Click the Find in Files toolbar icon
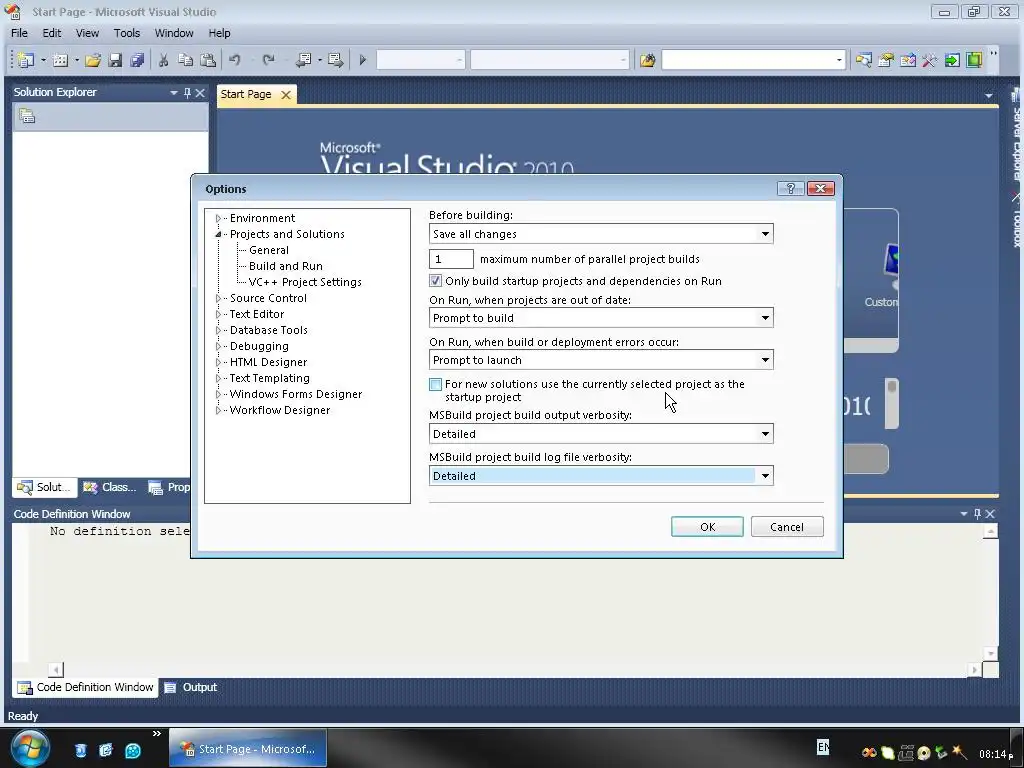1024x768 pixels. tap(647, 60)
